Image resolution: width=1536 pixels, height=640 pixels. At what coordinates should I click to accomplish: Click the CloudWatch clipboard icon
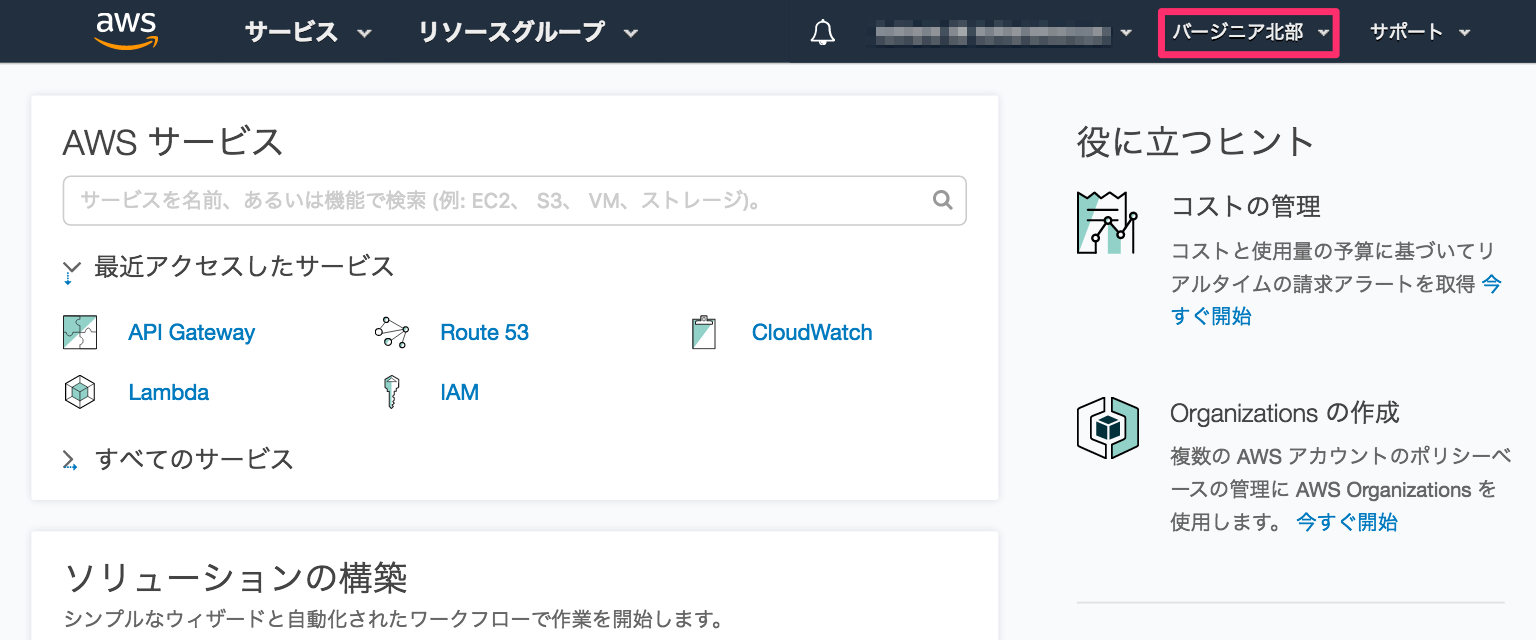(704, 332)
